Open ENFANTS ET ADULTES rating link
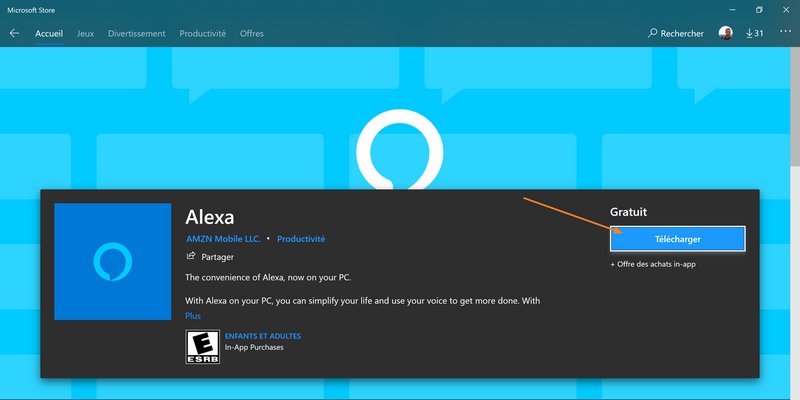This screenshot has width=800, height=400. coord(263,336)
